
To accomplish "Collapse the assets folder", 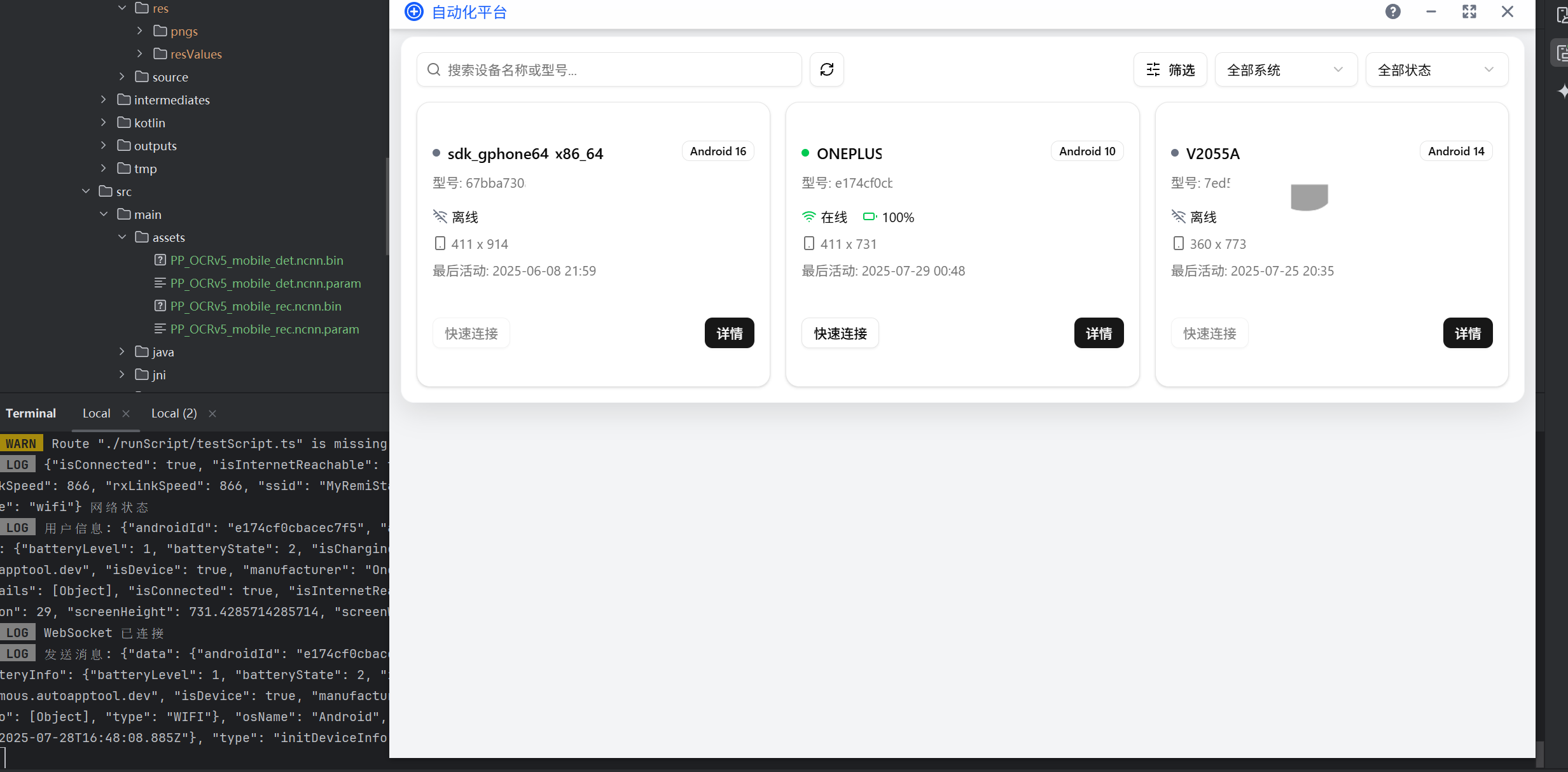I will pos(122,237).
